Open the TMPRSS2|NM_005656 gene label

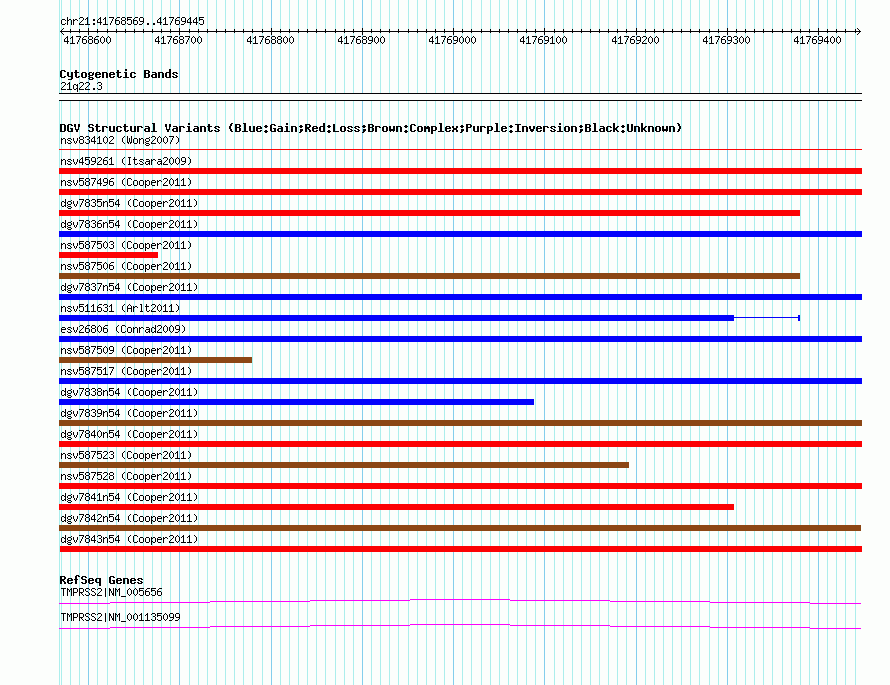111,592
